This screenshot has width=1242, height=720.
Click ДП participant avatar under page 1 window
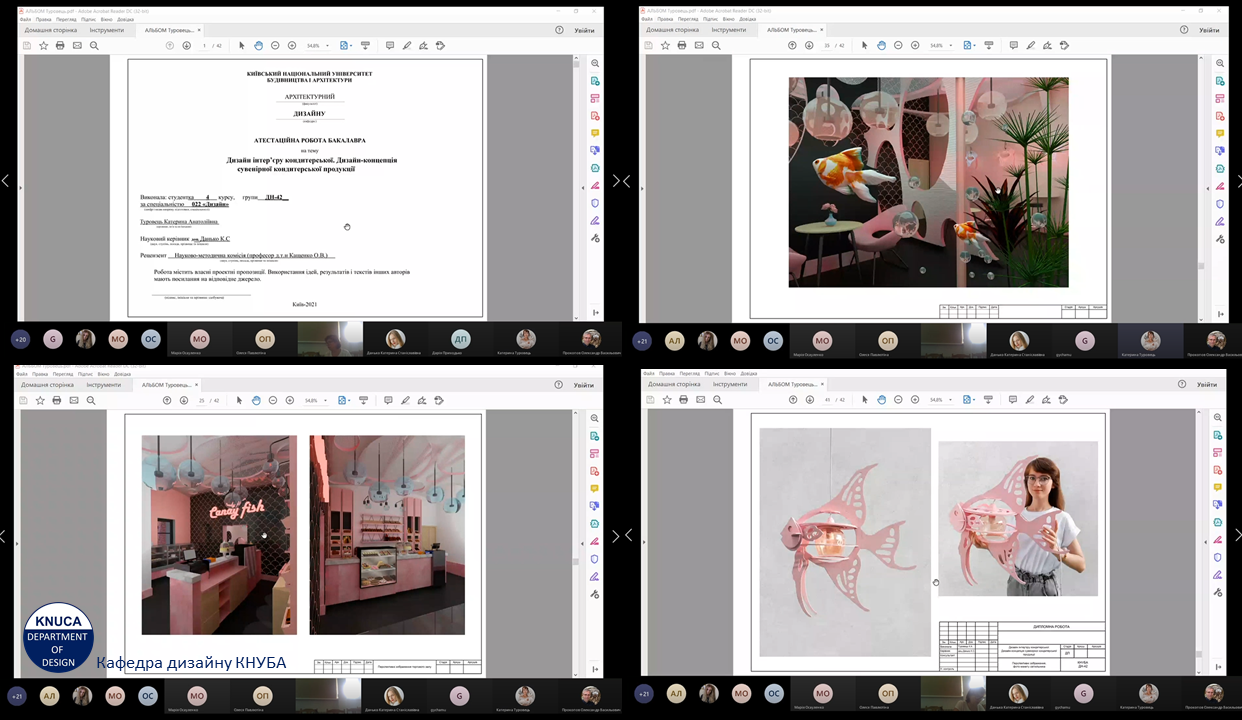pos(460,338)
